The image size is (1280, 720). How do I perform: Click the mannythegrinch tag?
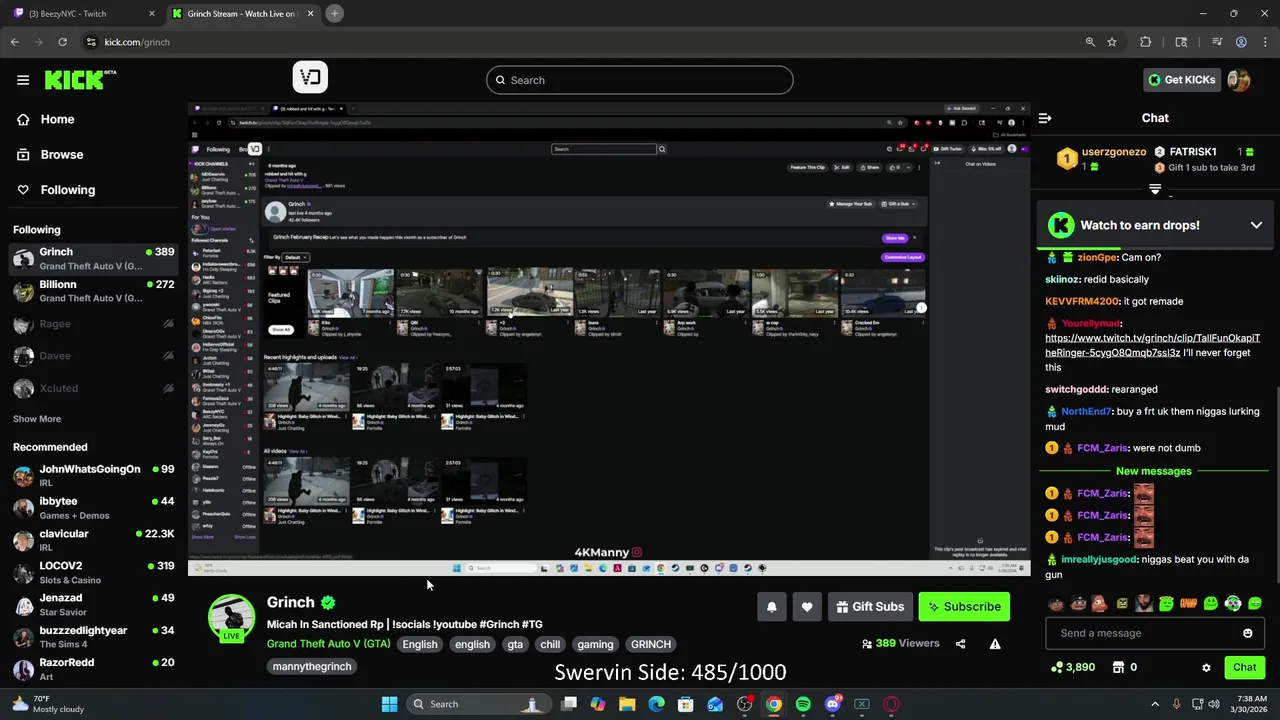[312, 666]
